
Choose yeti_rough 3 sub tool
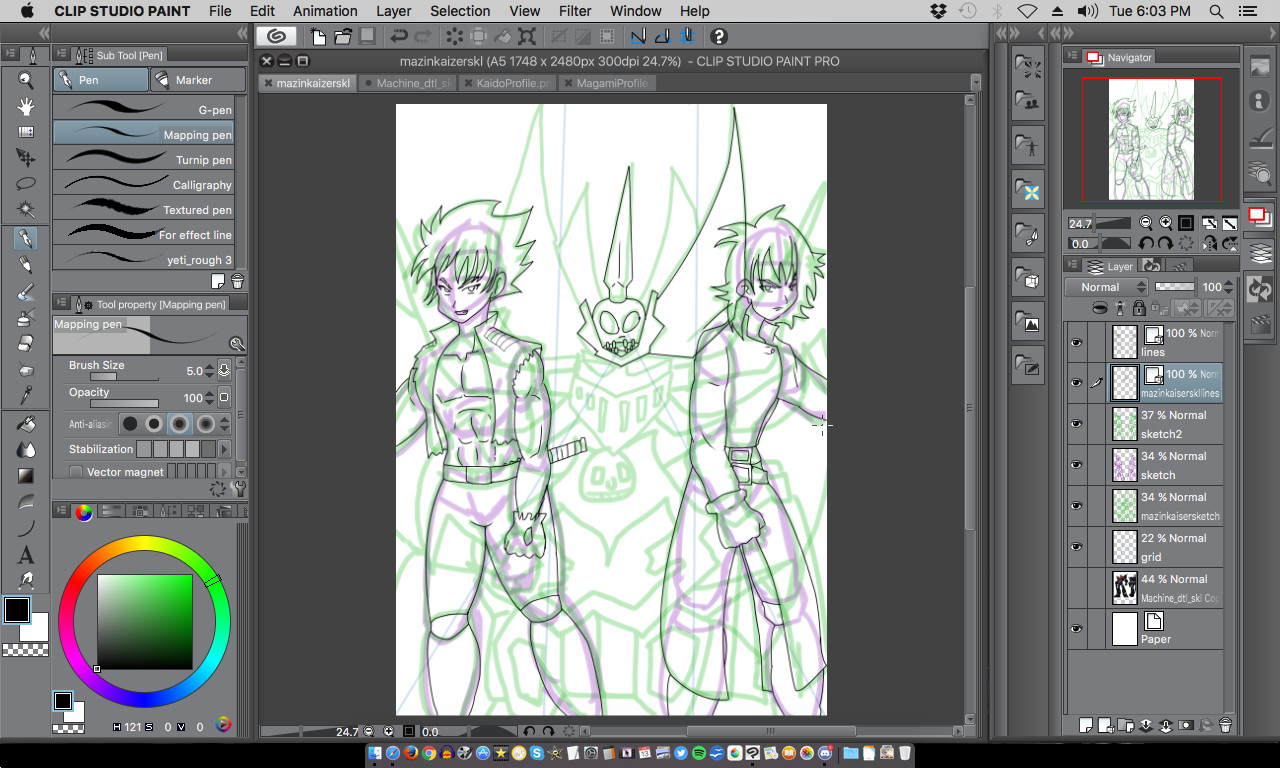pyautogui.click(x=143, y=259)
